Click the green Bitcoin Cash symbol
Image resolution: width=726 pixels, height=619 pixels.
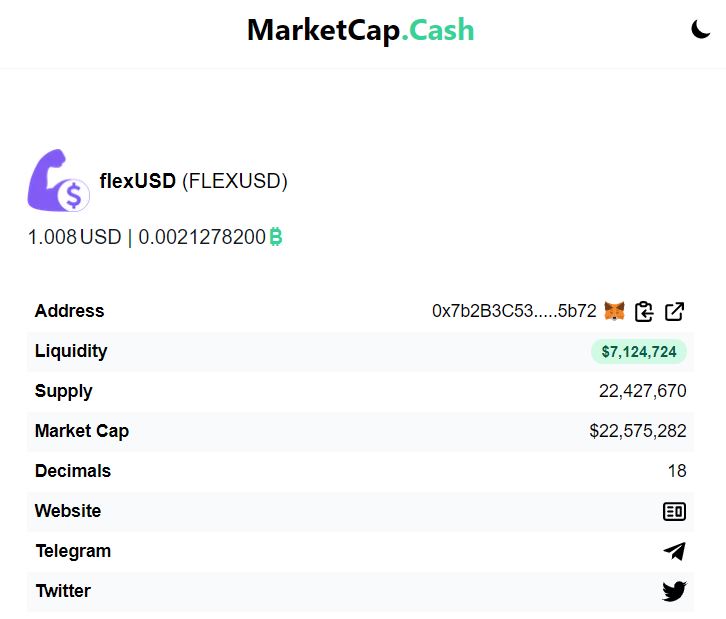pyautogui.click(x=276, y=237)
